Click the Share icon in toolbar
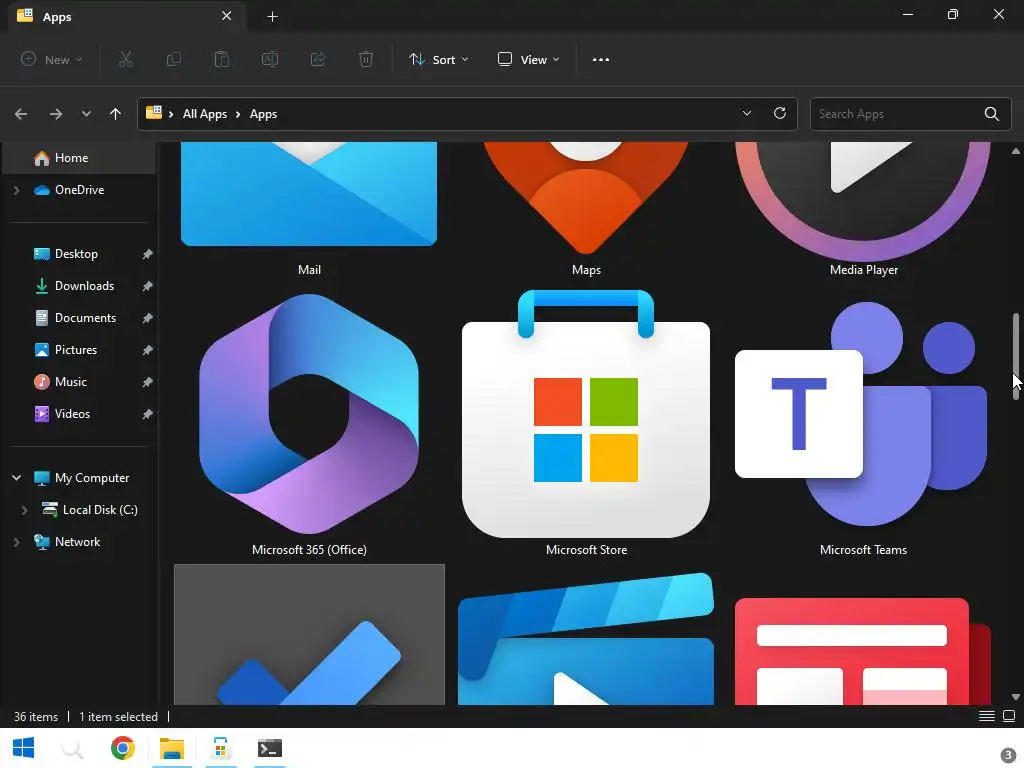 point(318,59)
